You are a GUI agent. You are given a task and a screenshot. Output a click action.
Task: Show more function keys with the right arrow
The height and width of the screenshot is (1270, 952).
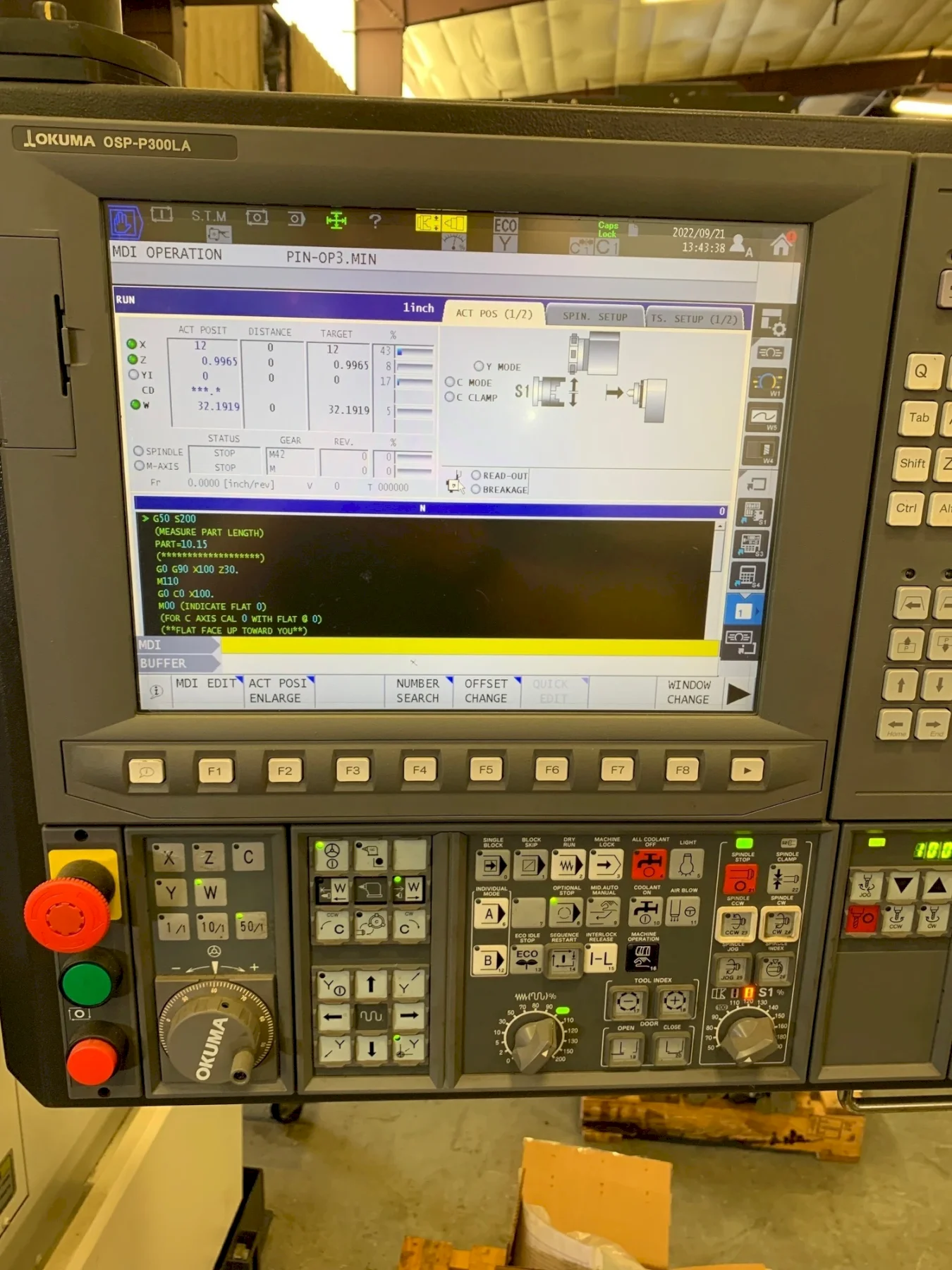pos(738,694)
